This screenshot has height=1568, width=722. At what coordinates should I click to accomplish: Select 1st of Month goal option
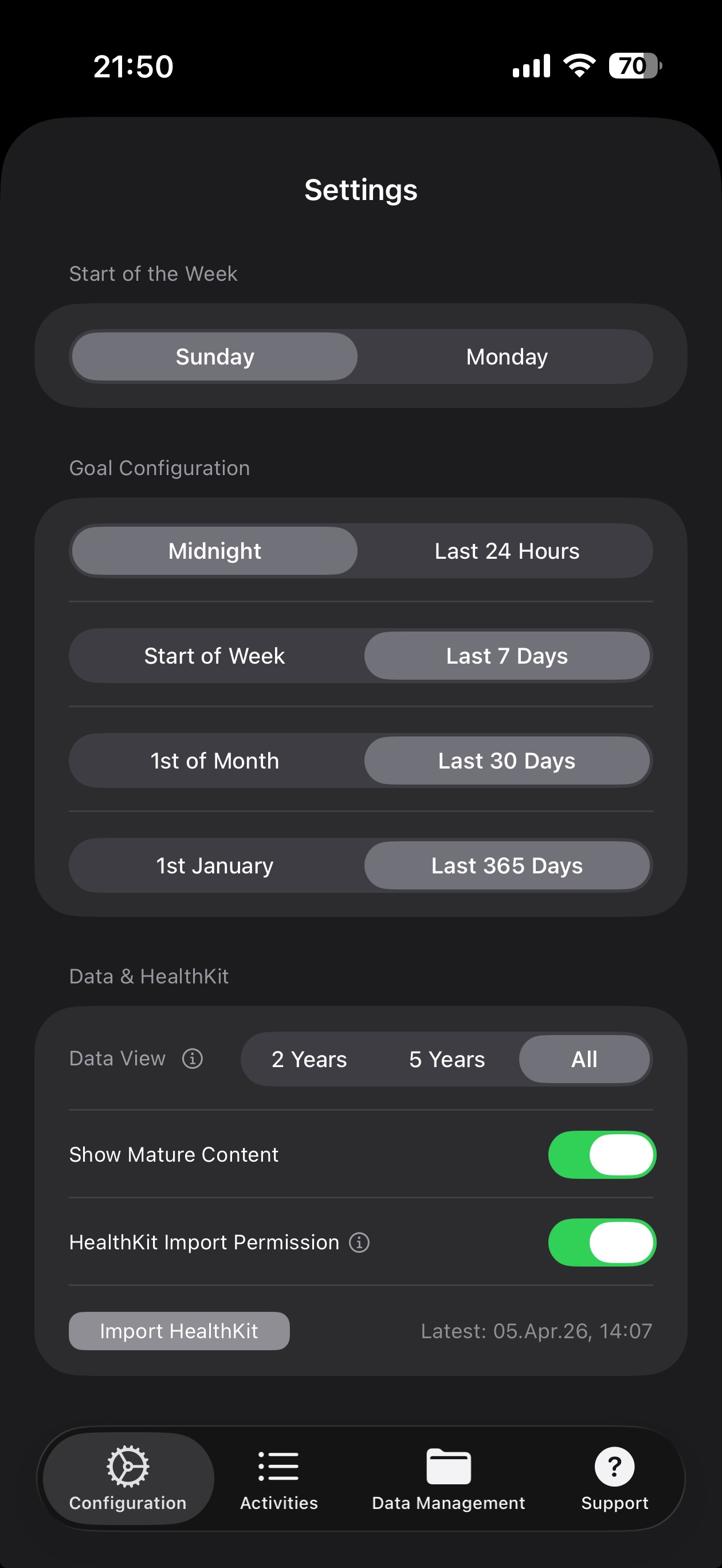click(215, 761)
